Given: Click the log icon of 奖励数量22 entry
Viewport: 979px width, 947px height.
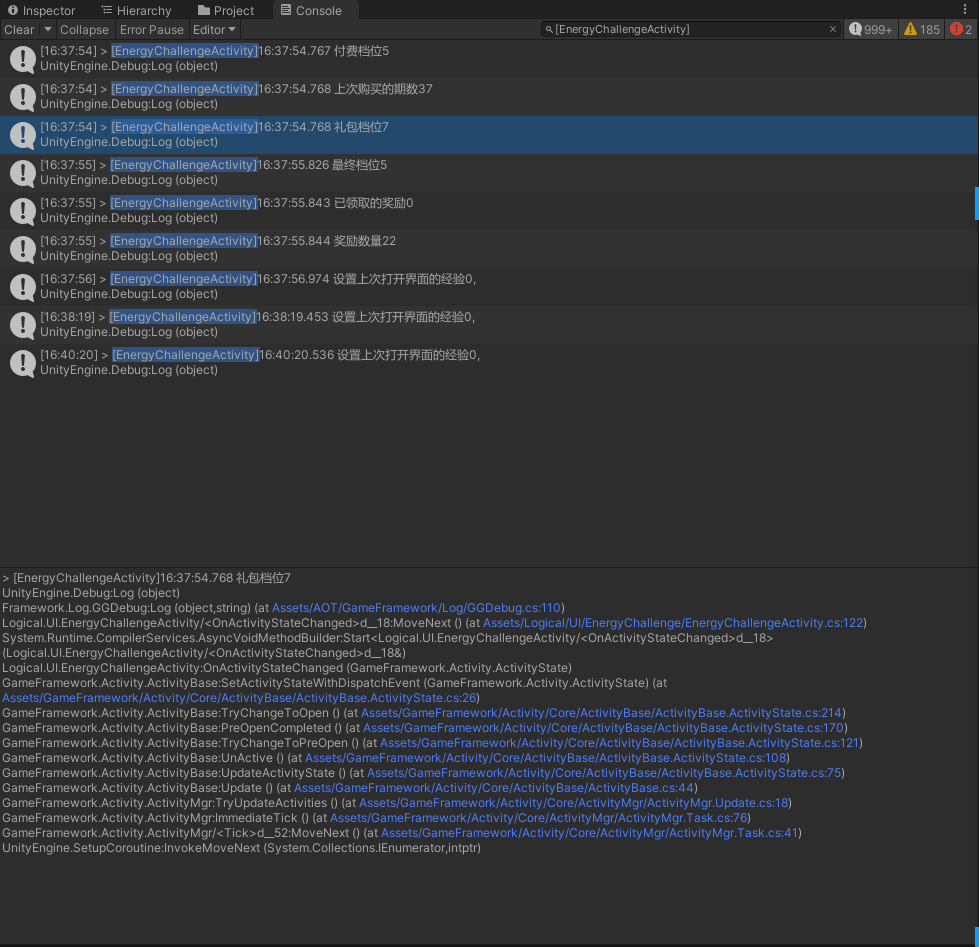Looking at the screenshot, I should [22, 249].
